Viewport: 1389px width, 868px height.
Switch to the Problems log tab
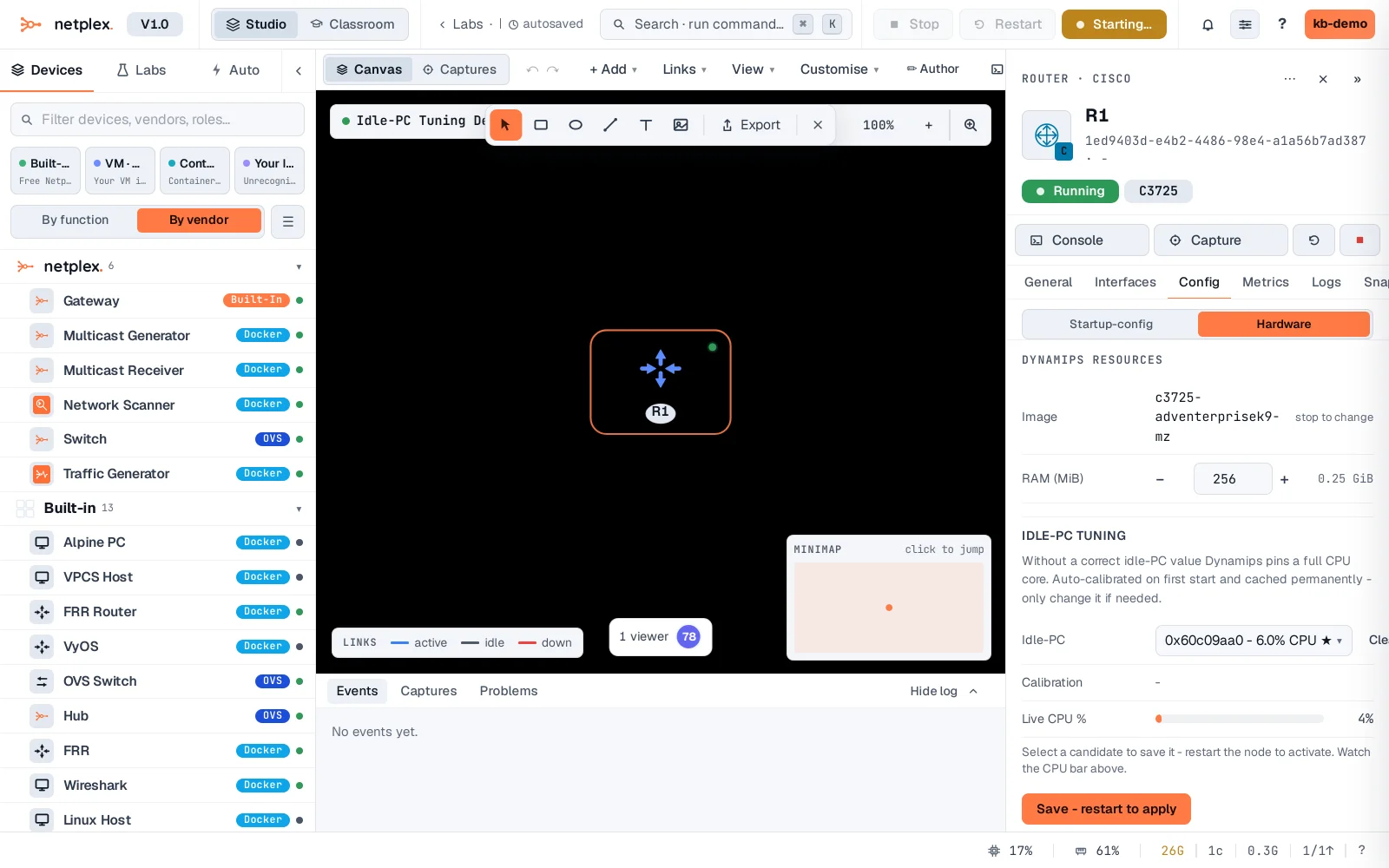[509, 691]
